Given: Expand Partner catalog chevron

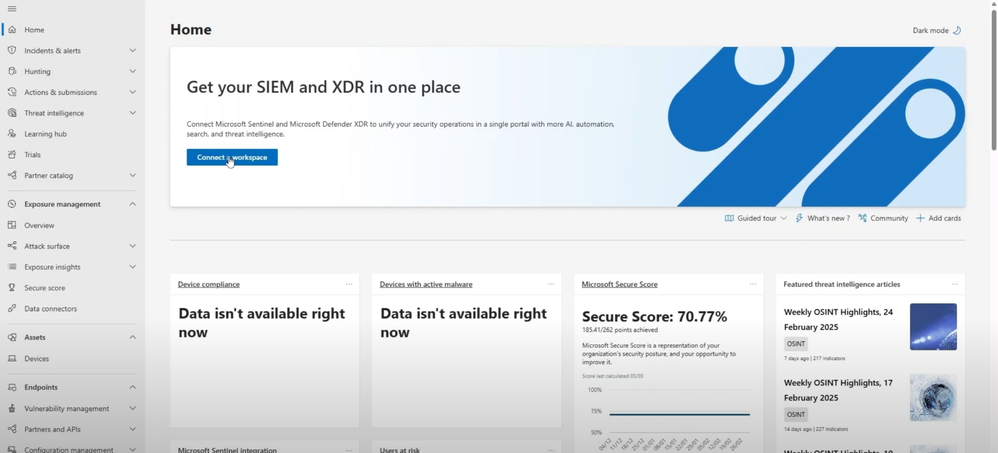Looking at the screenshot, I should (132, 176).
